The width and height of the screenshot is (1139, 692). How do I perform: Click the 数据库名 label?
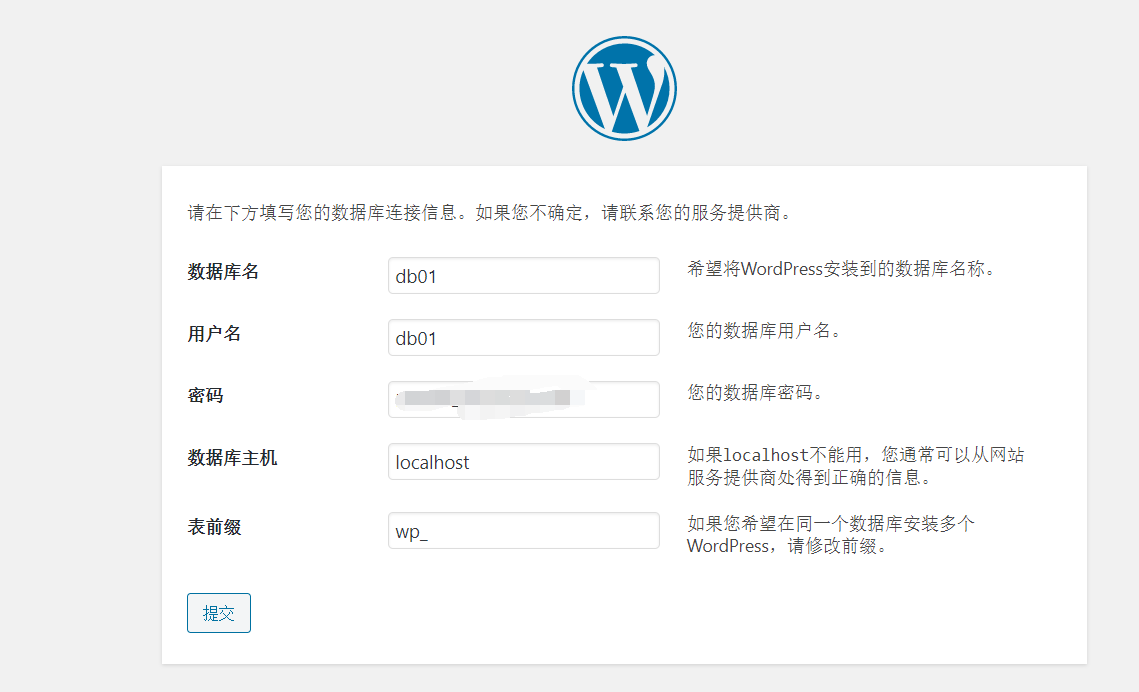[x=223, y=272]
